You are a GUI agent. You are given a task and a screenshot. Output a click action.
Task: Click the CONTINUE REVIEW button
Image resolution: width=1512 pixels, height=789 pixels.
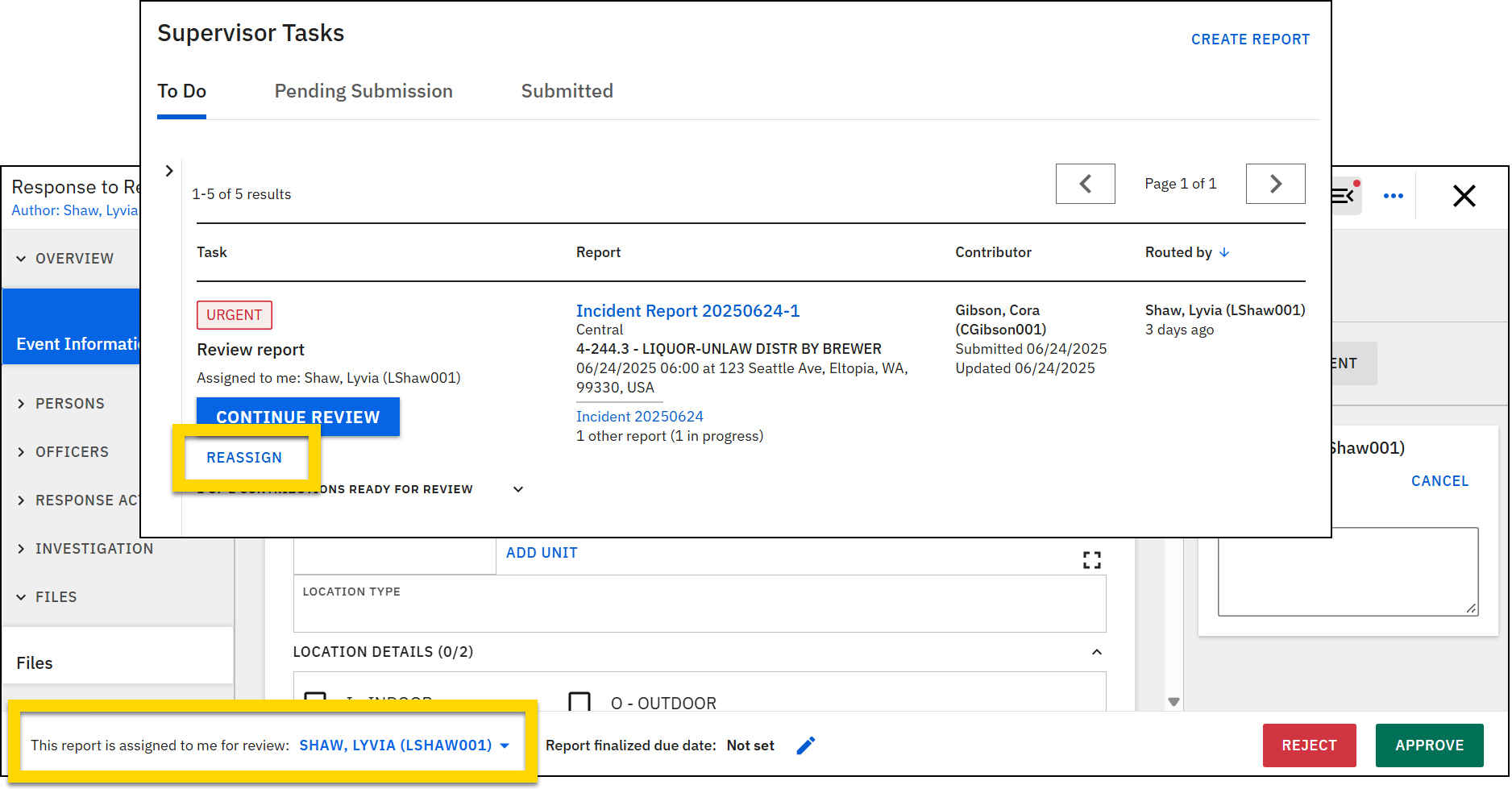297,417
